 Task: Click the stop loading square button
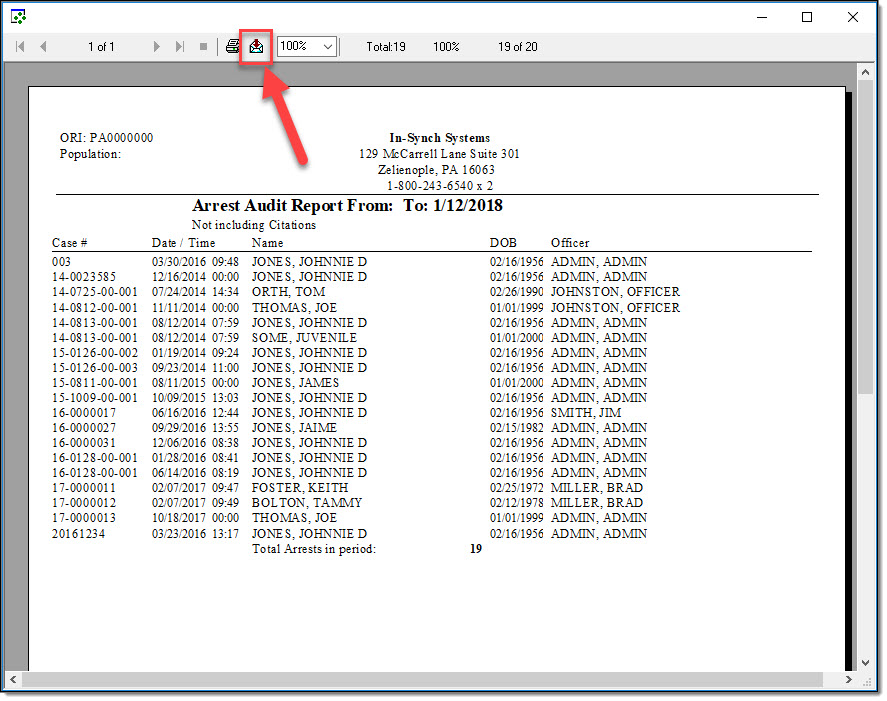click(203, 47)
